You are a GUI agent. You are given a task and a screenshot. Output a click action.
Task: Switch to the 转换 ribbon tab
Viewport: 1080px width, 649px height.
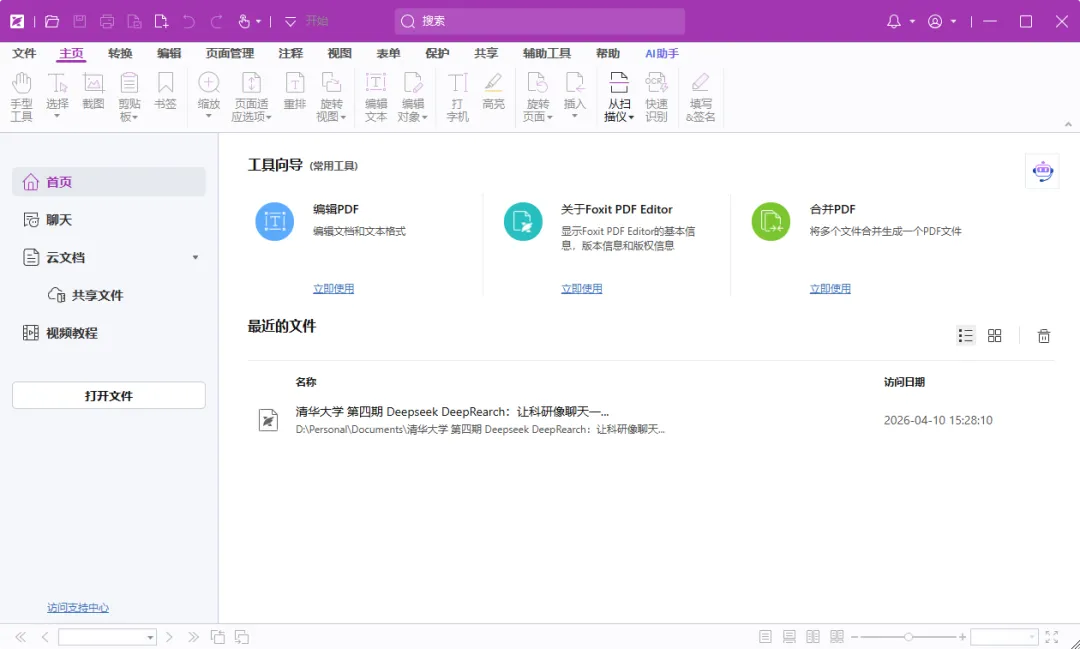point(120,53)
